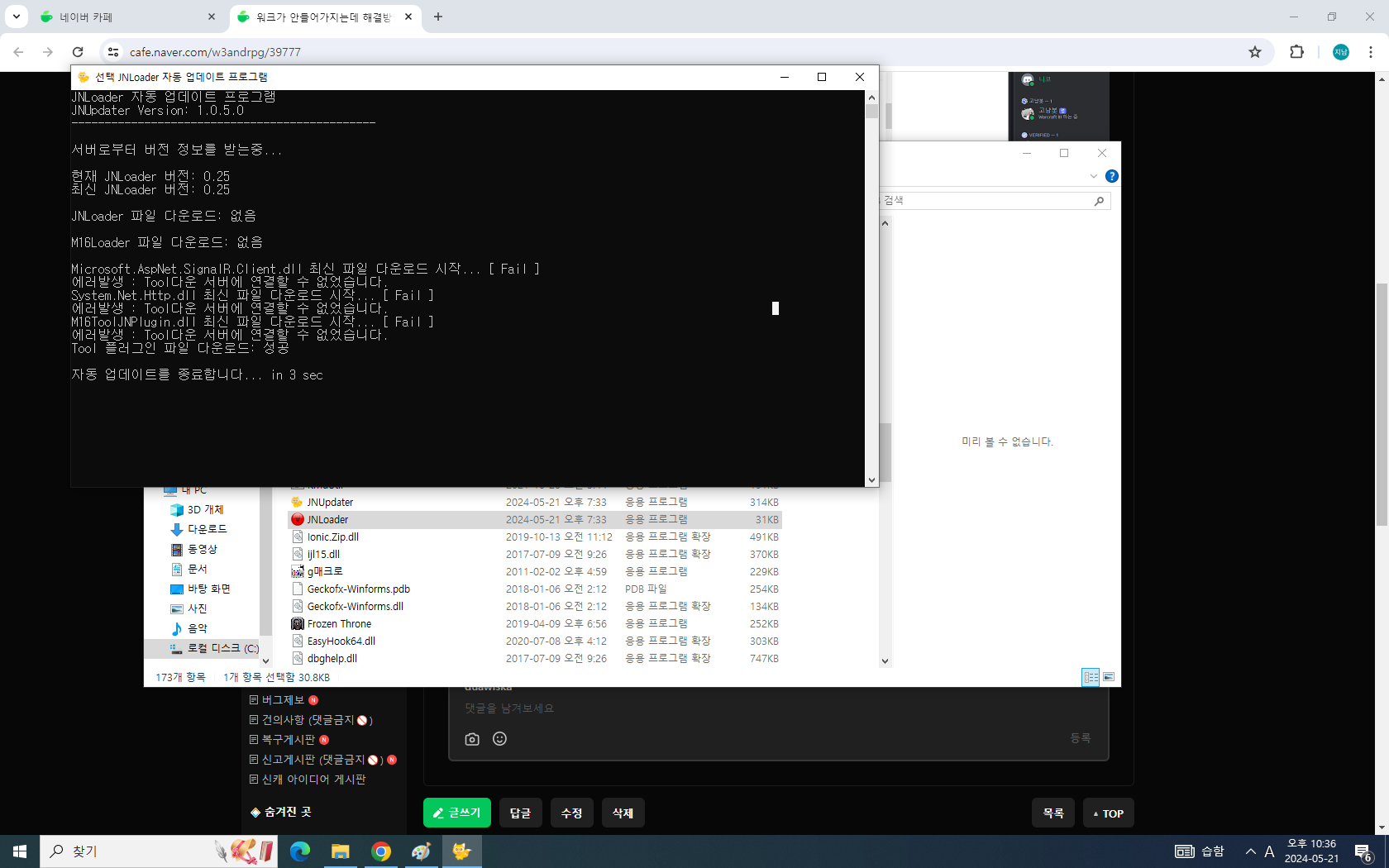Click the emoji smiley icon in comment box
Screen dimensions: 1389x868
[x=499, y=739]
